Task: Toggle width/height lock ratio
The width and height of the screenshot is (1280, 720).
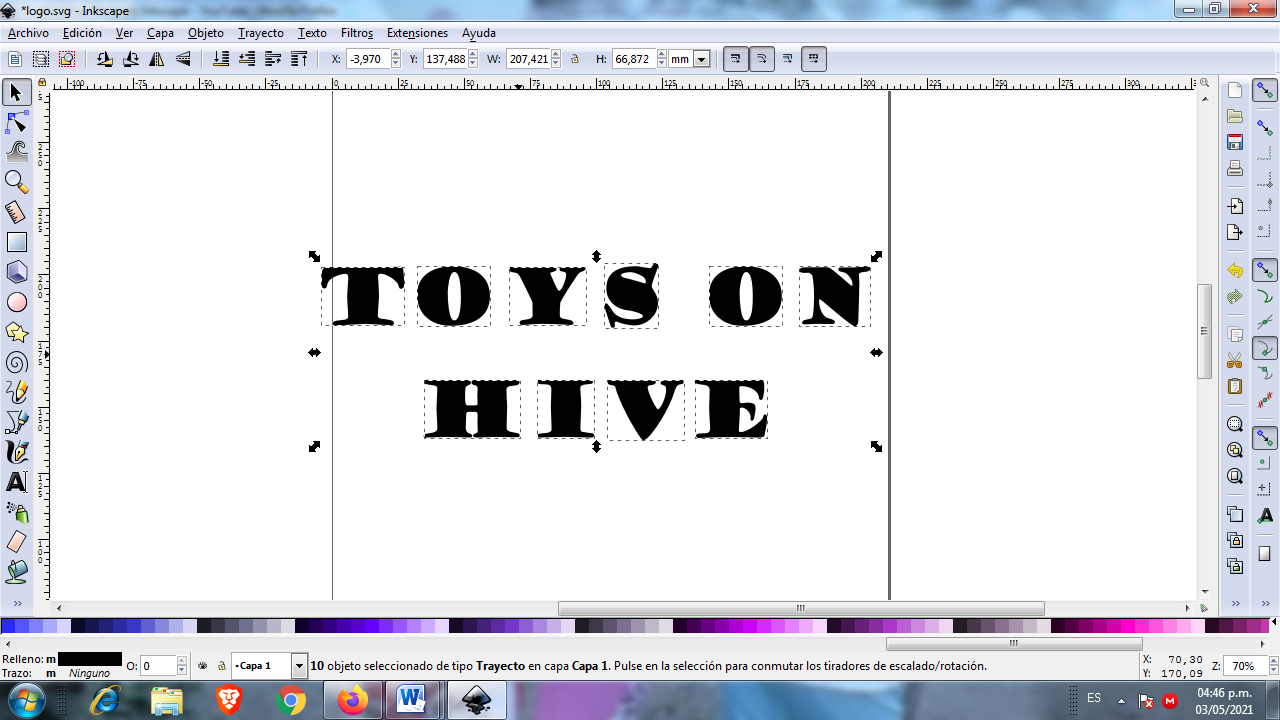Action: point(575,60)
